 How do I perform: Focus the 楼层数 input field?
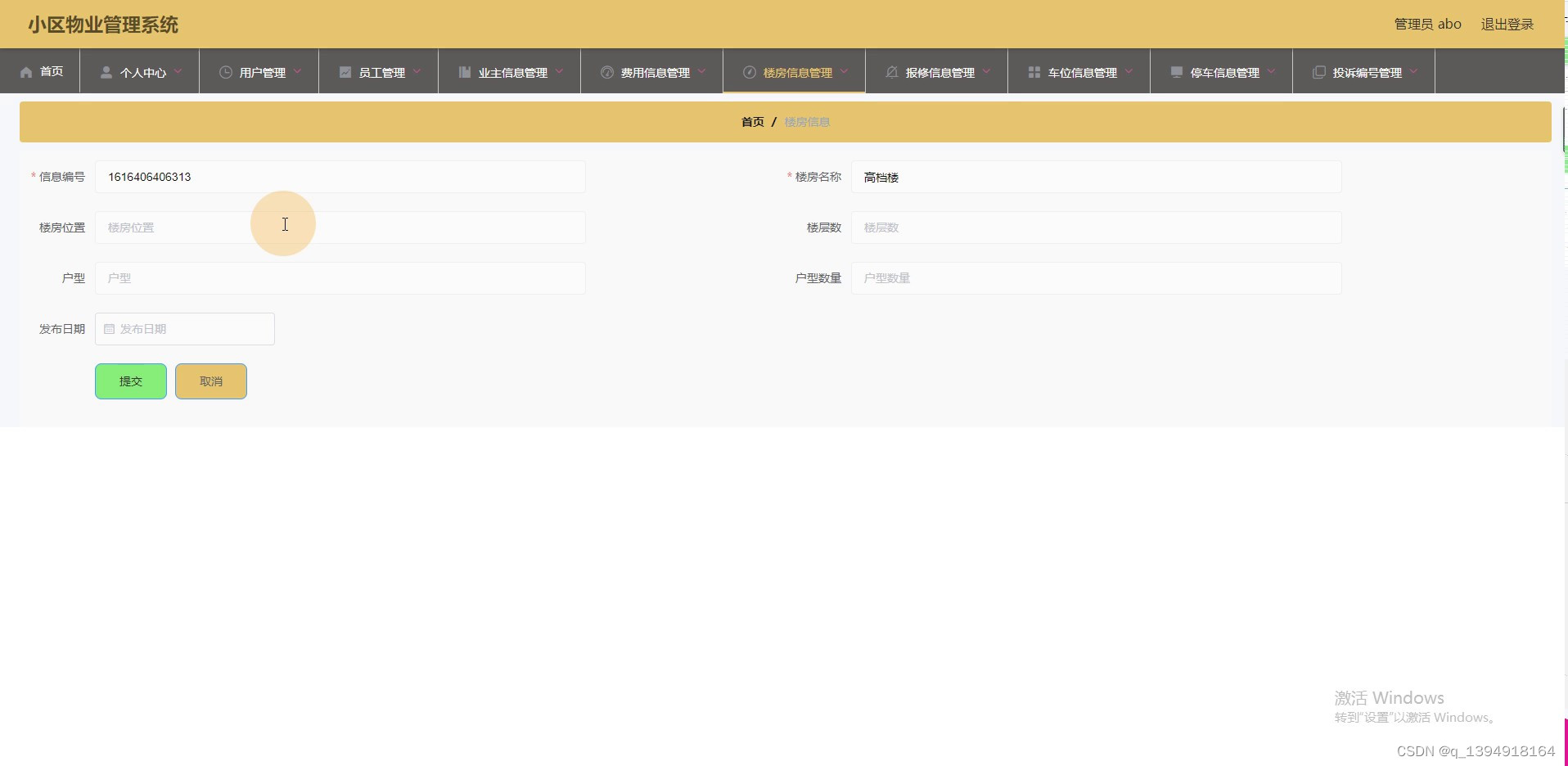click(1097, 228)
